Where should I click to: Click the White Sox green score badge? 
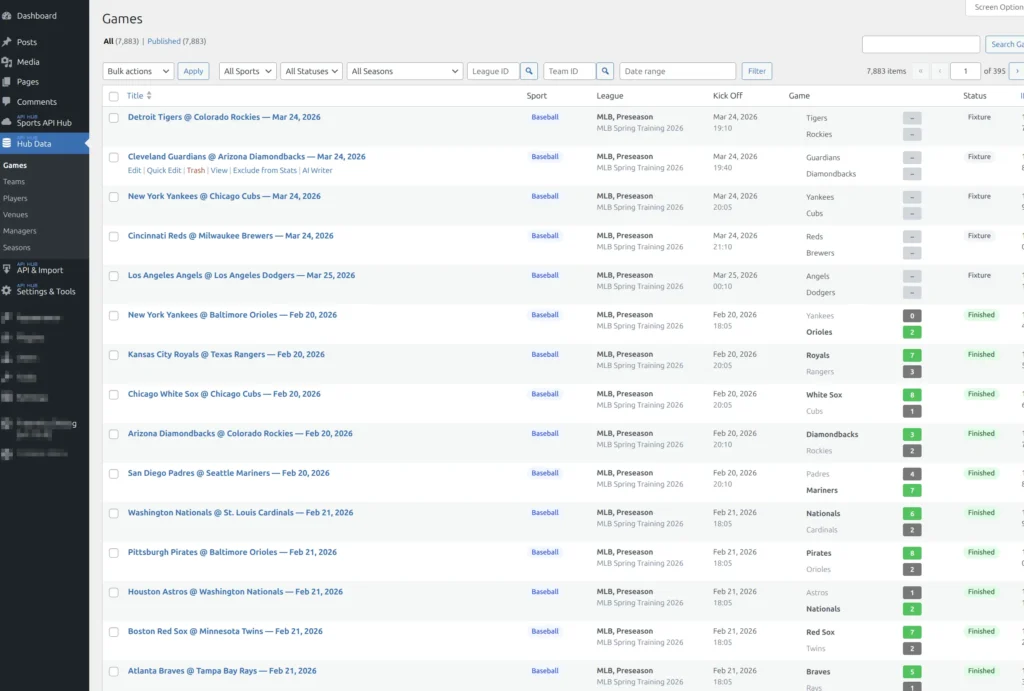point(912,395)
